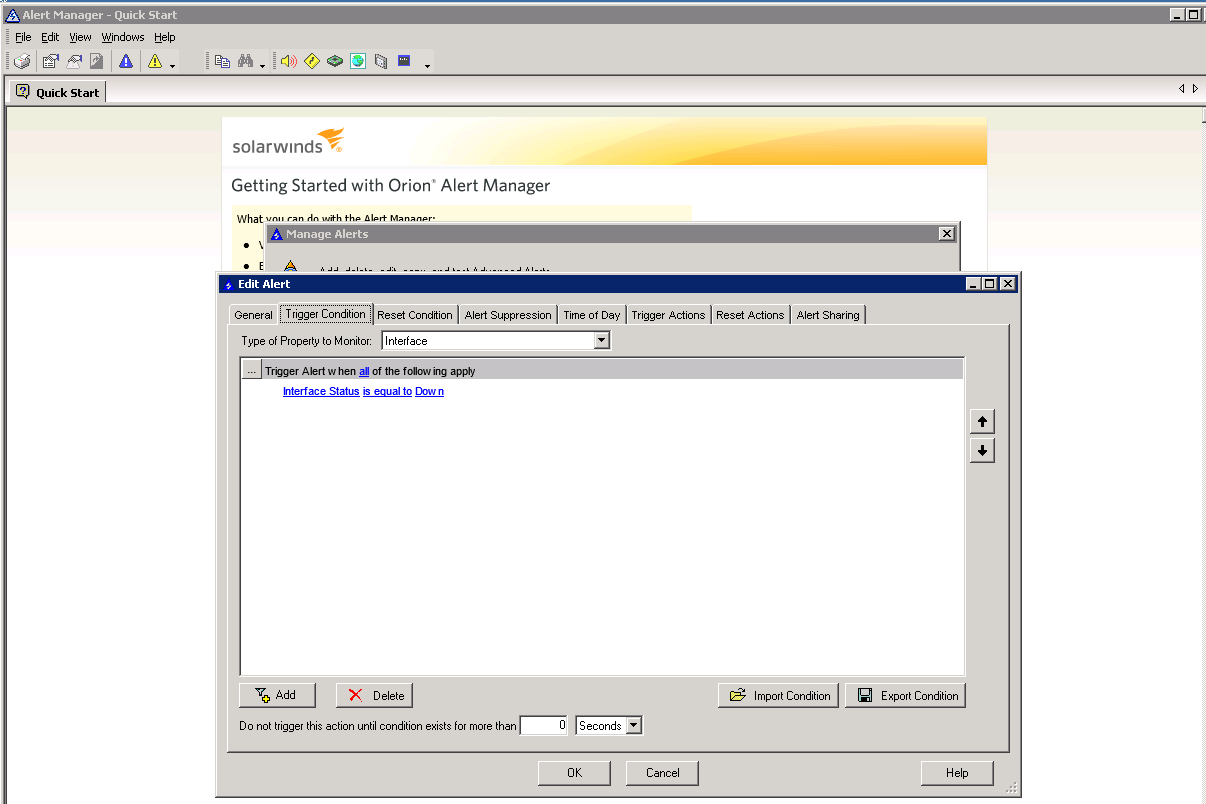The image size is (1206, 804).
Task: Click the green chip board toolbar icon
Action: click(335, 61)
